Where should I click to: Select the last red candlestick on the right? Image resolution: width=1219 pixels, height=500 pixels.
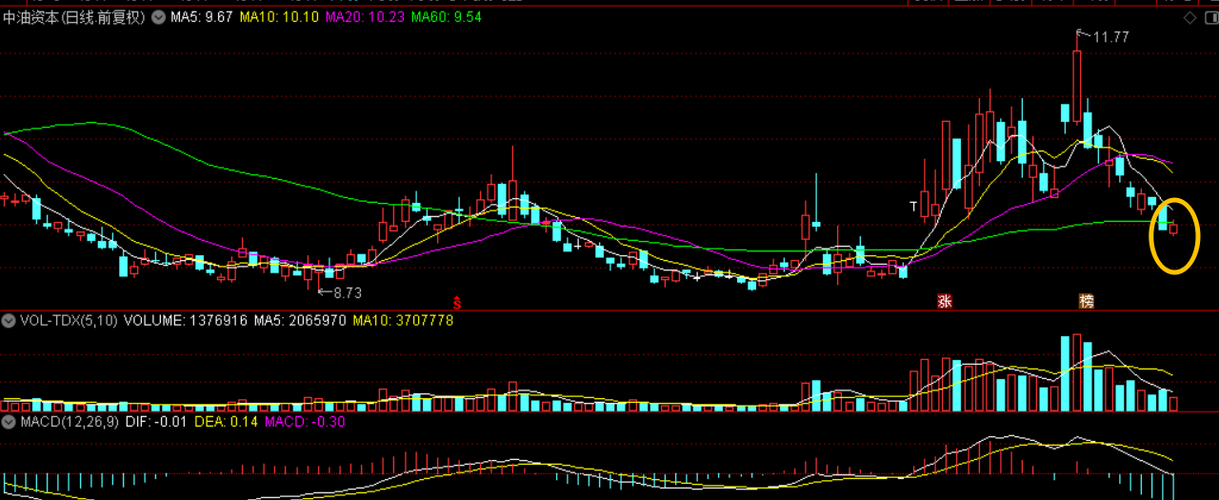coord(1174,229)
